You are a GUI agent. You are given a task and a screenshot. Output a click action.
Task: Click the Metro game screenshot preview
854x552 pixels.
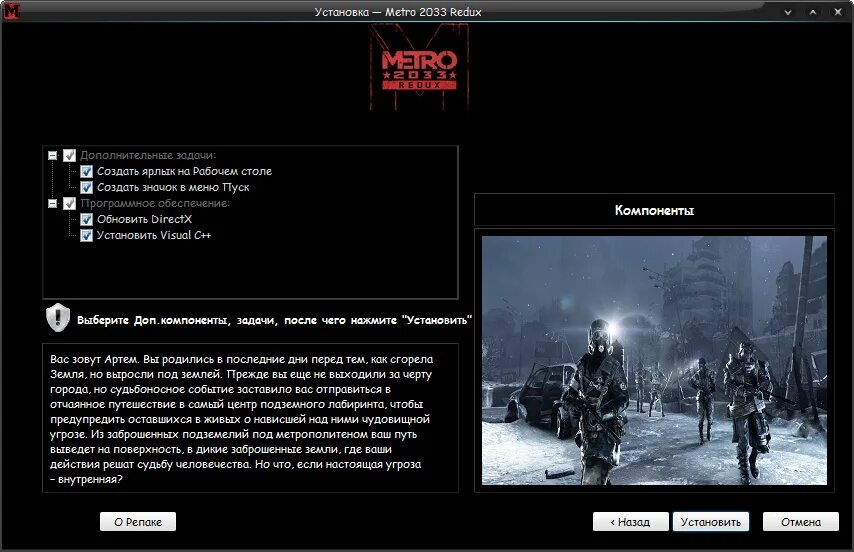654,360
